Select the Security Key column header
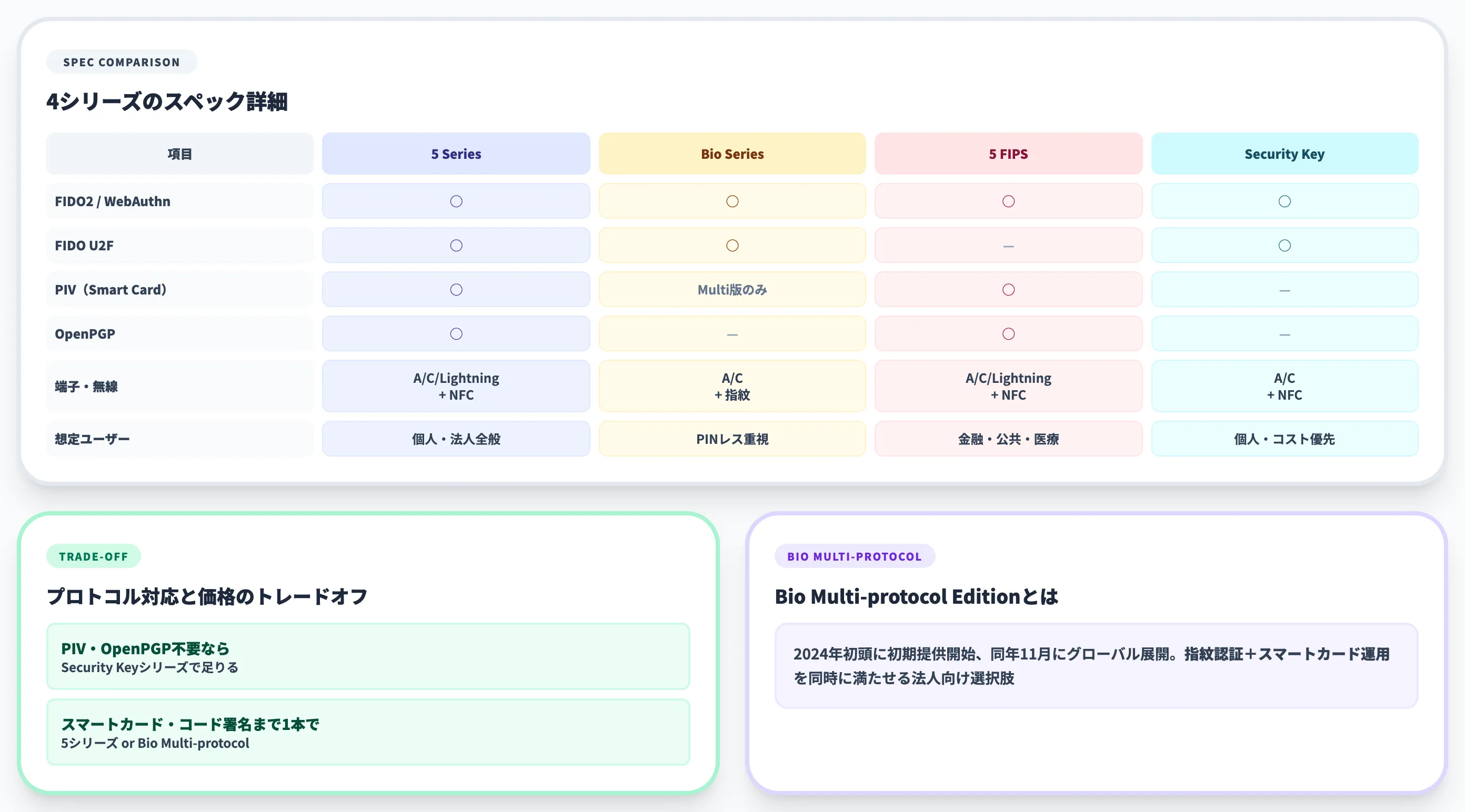 (1285, 154)
